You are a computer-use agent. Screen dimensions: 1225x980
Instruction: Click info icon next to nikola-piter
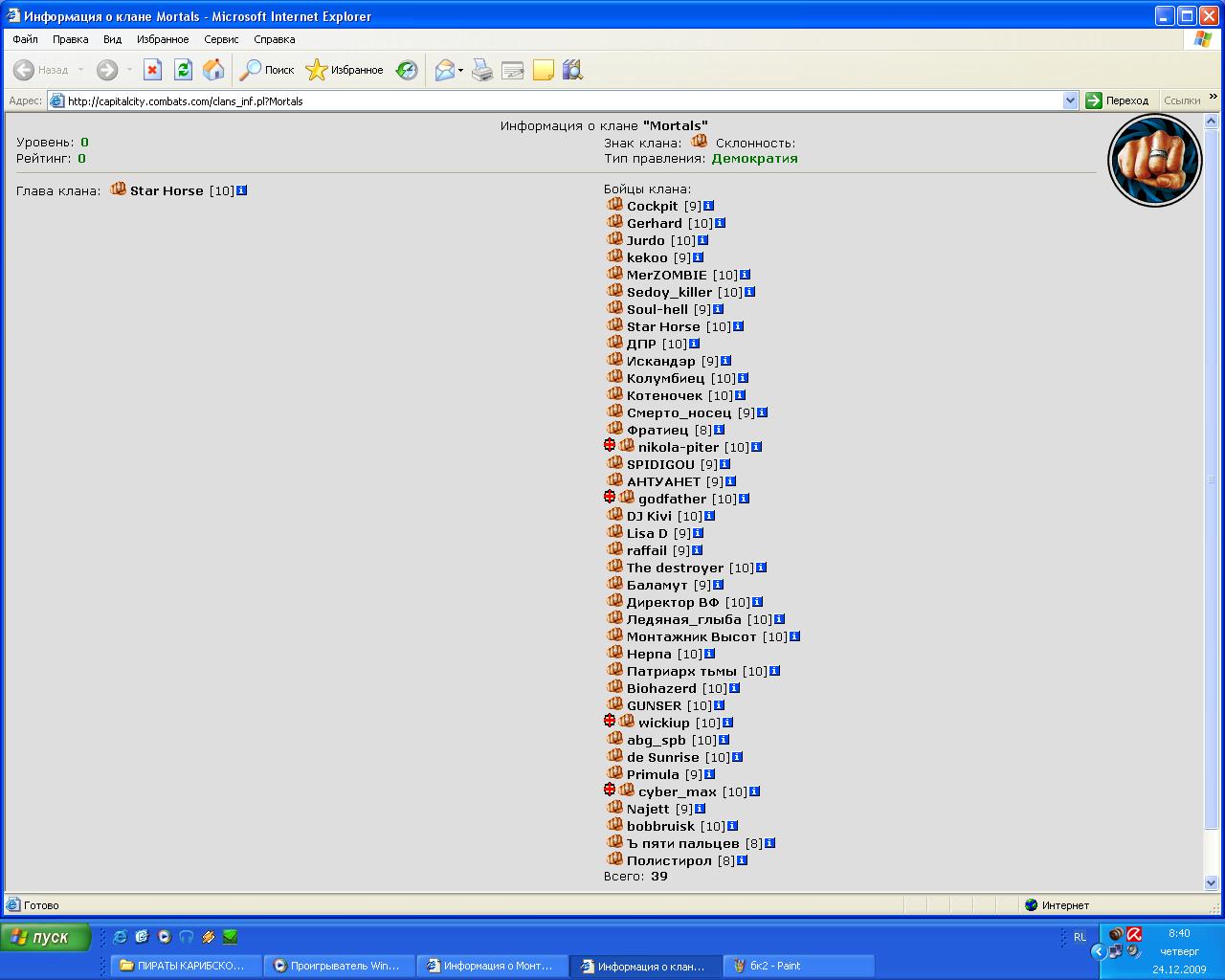[x=757, y=447]
